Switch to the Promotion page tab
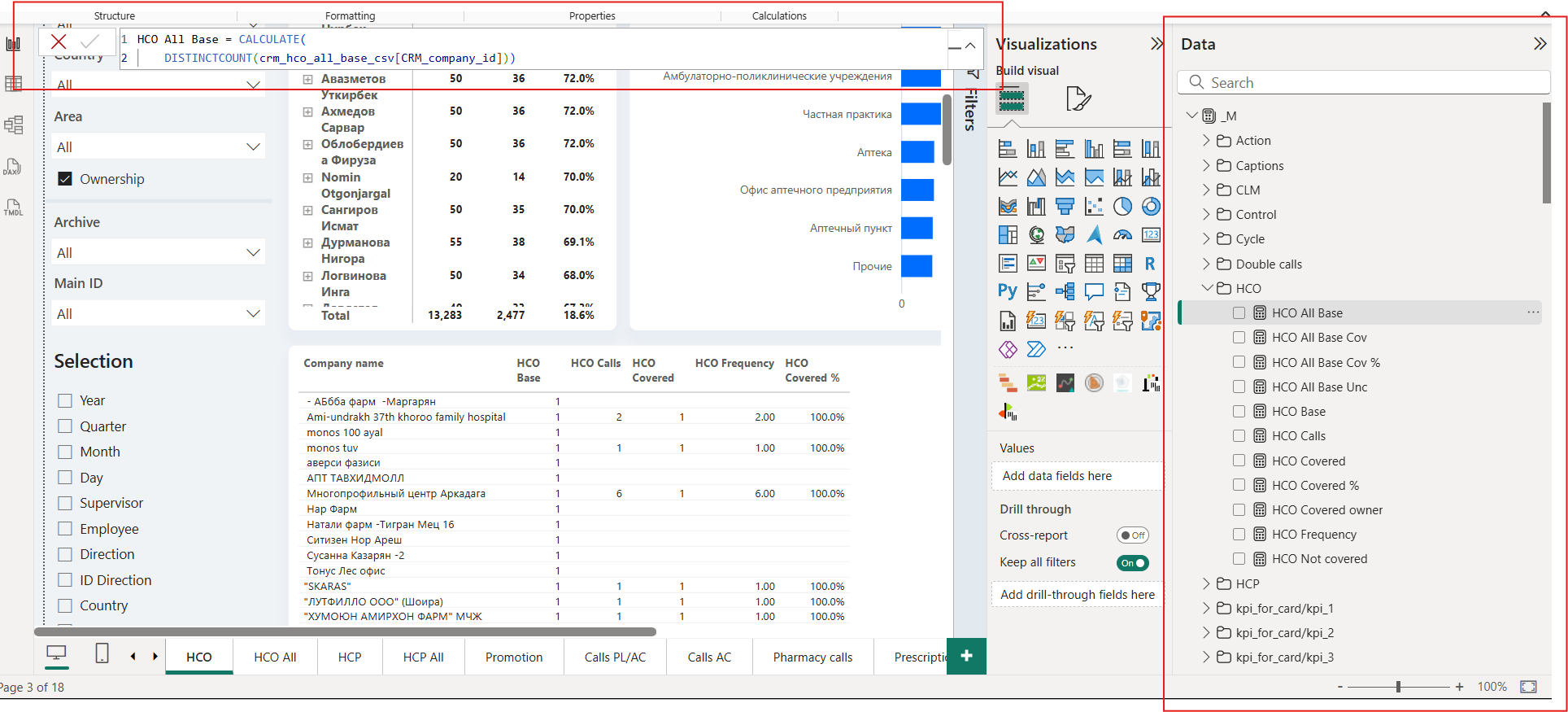 coord(513,657)
